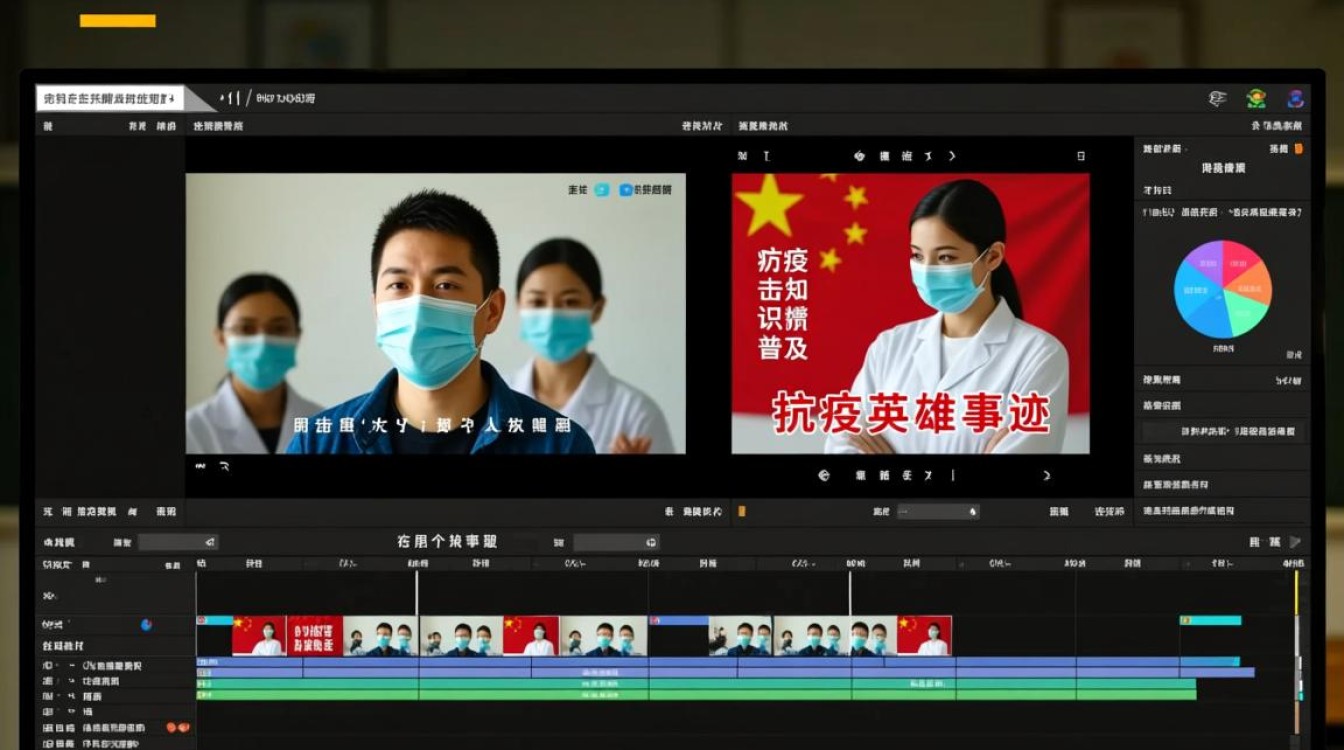This screenshot has height=750, width=1344.
Task: Click the circular icon below the right preview
Action: click(824, 476)
